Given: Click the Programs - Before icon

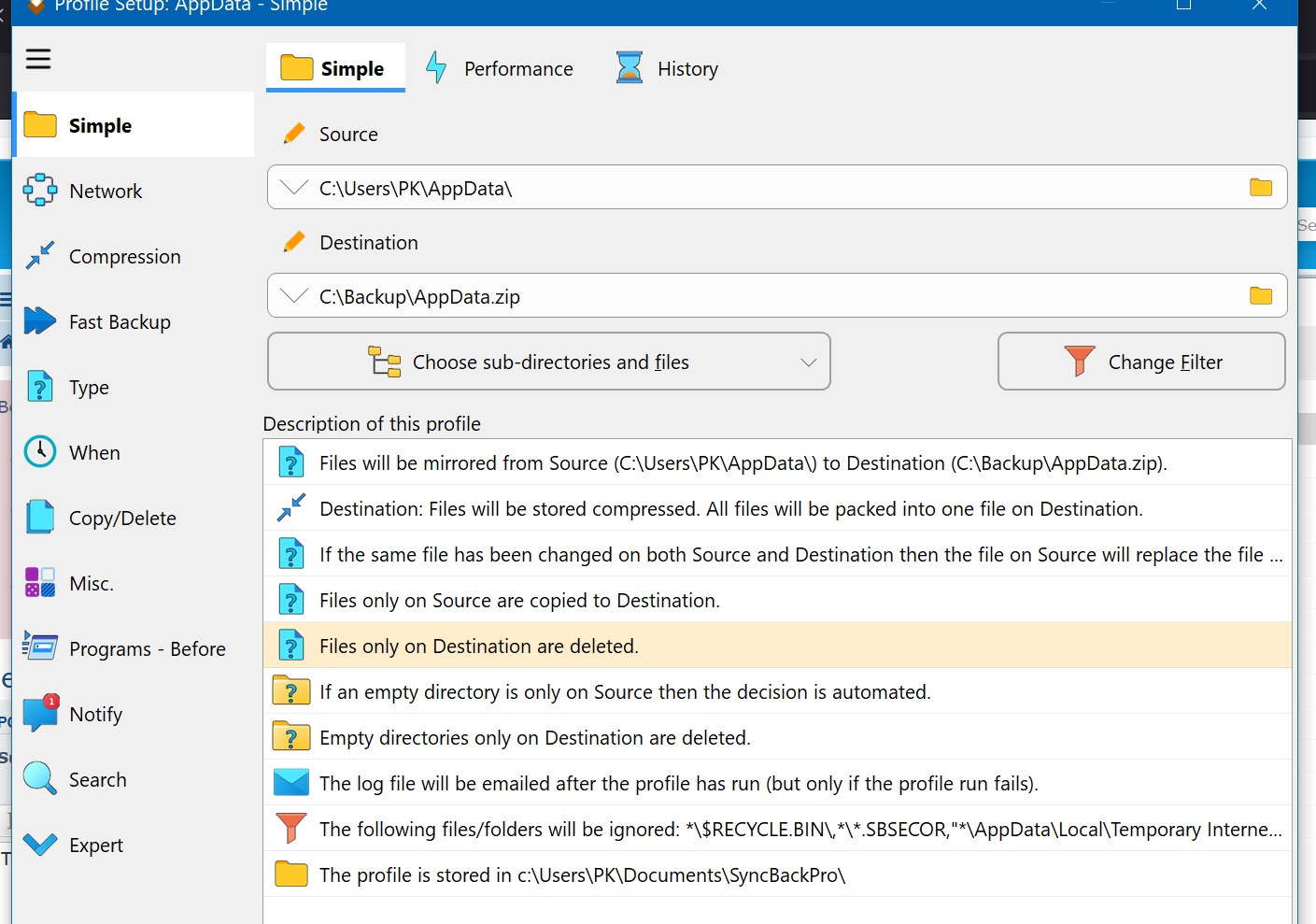Looking at the screenshot, I should [40, 647].
